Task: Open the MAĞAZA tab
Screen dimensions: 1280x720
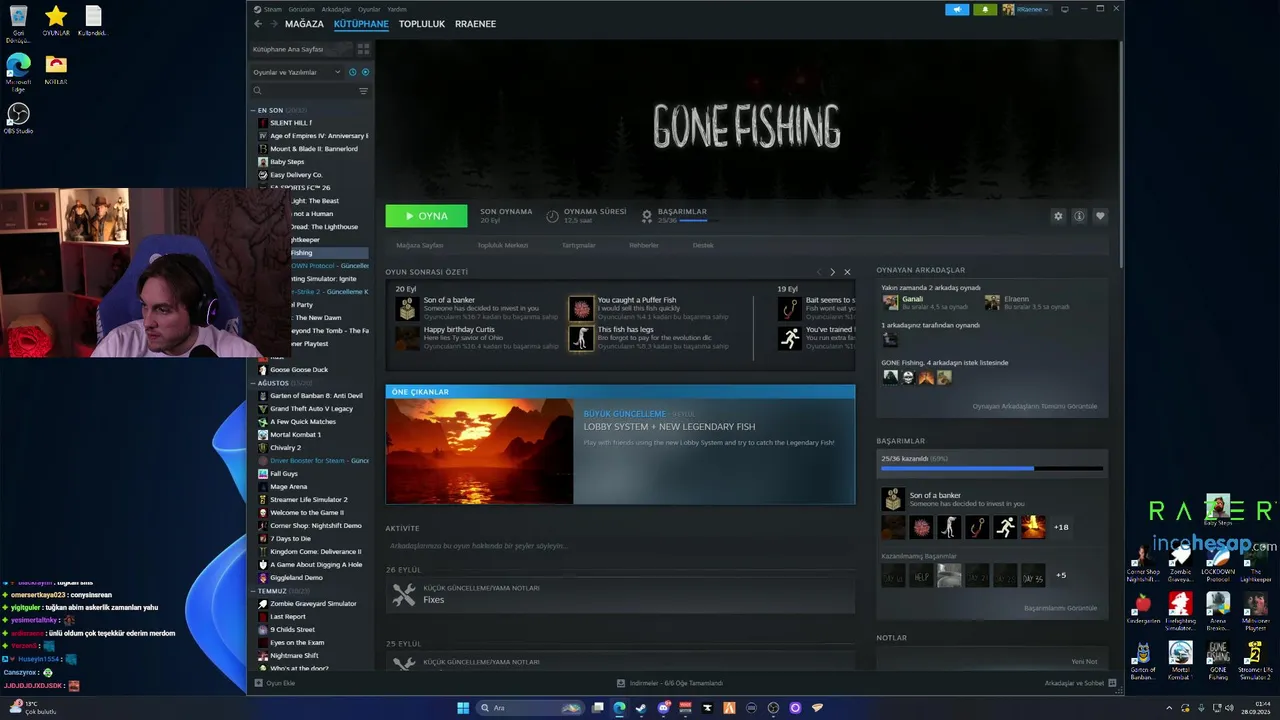Action: [304, 24]
